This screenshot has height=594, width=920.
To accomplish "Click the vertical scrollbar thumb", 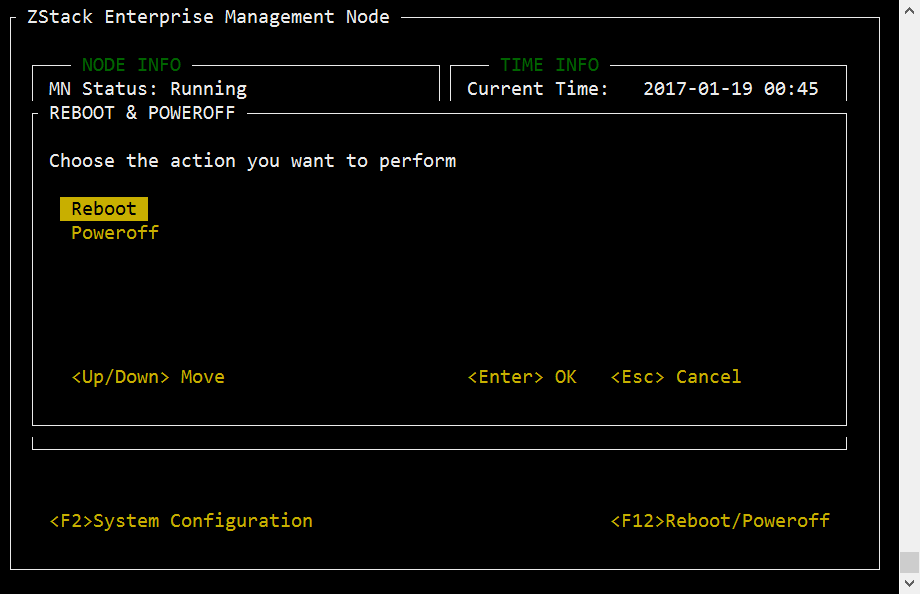I will pyautogui.click(x=909, y=562).
